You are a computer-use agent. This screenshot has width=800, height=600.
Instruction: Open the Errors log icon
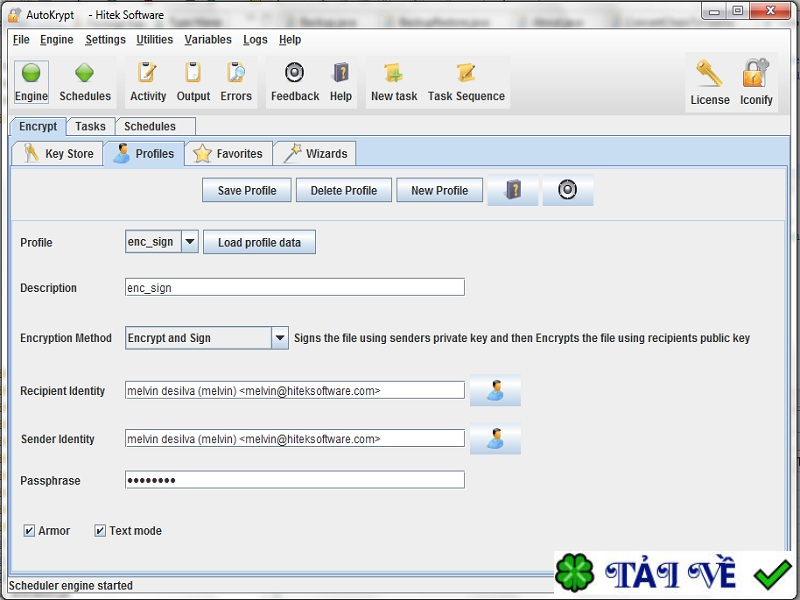[x=236, y=82]
